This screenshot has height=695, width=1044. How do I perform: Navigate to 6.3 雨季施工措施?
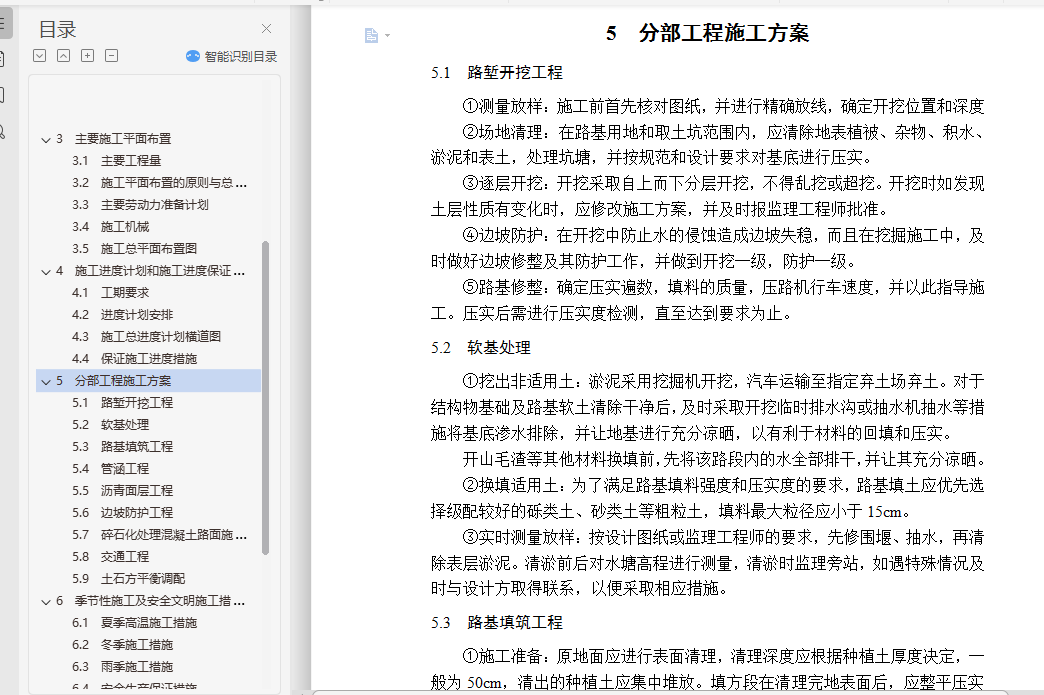(123, 666)
